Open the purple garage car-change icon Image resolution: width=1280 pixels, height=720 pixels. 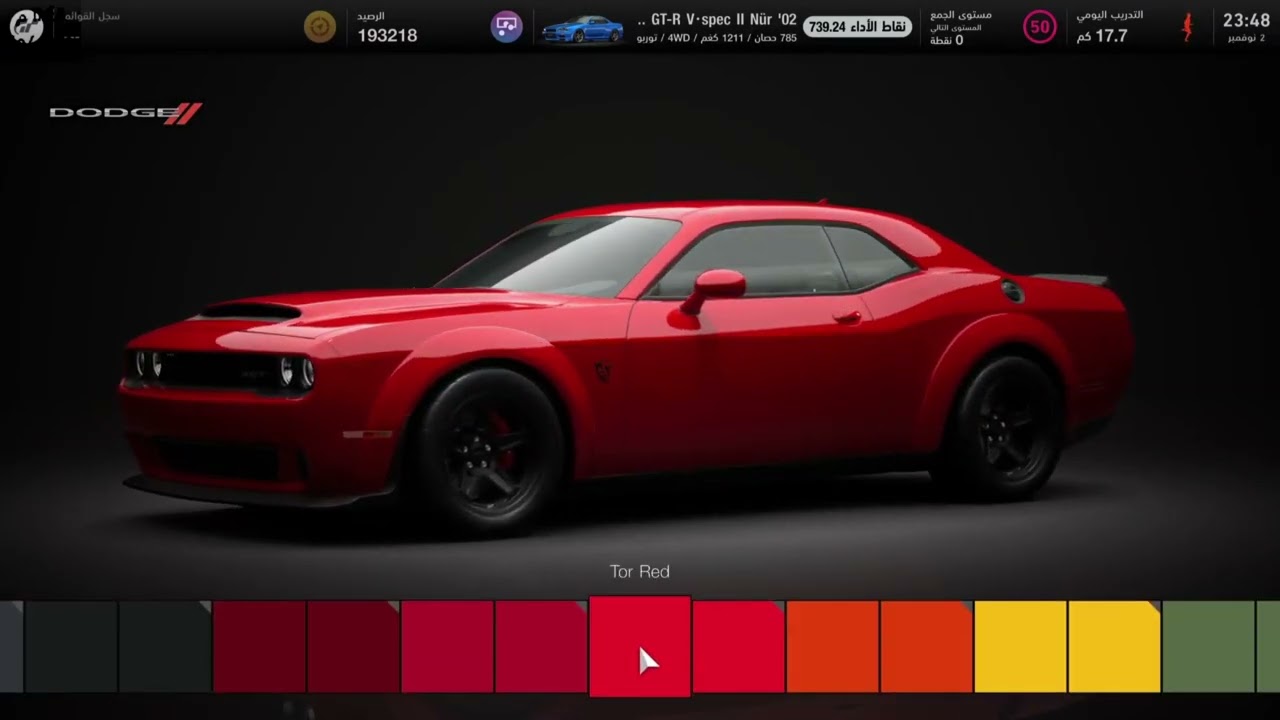507,27
